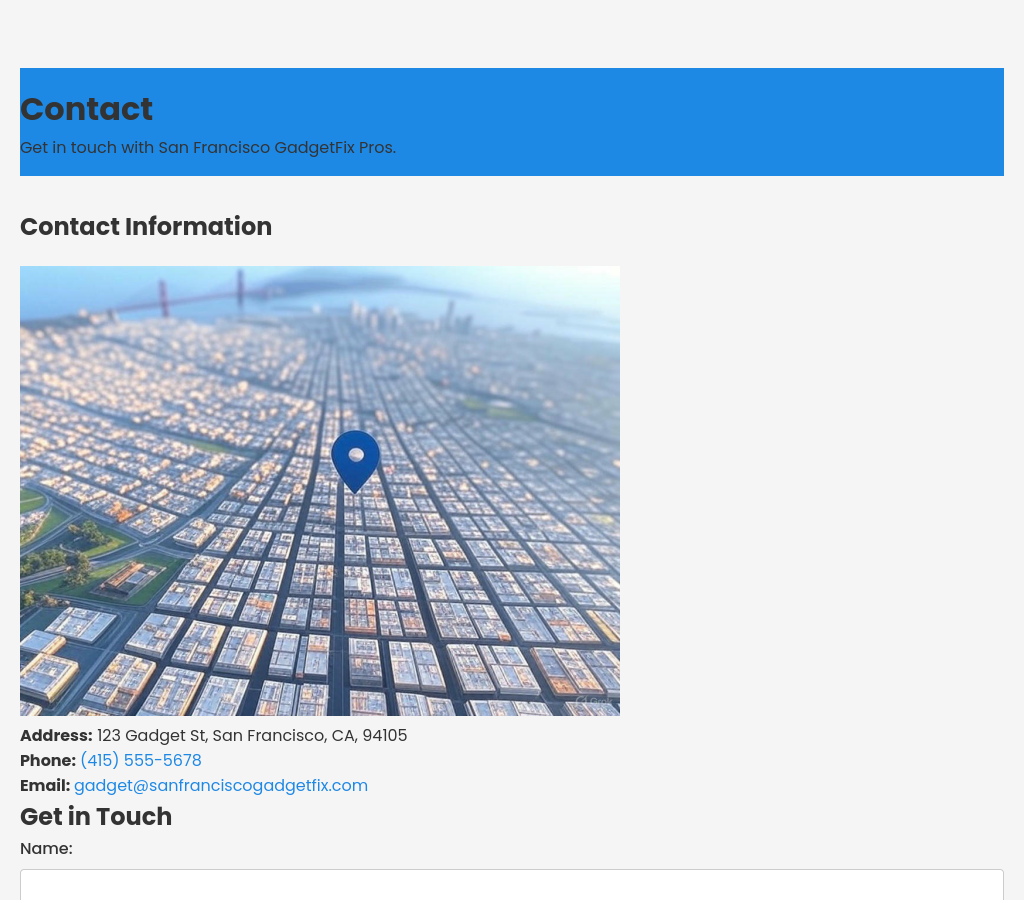Click the "Get in Touch" form heading
This screenshot has width=1024, height=900.
click(96, 817)
